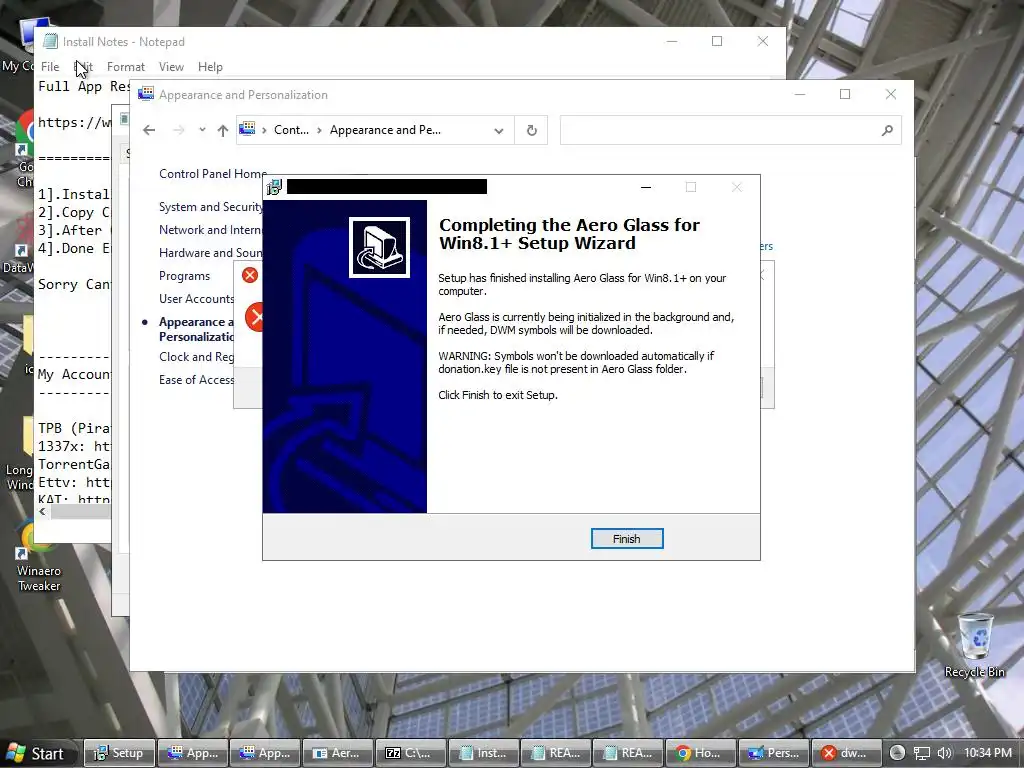This screenshot has height=768, width=1024.
Task: Switch to Pers... taskbar button
Action: coord(774,753)
